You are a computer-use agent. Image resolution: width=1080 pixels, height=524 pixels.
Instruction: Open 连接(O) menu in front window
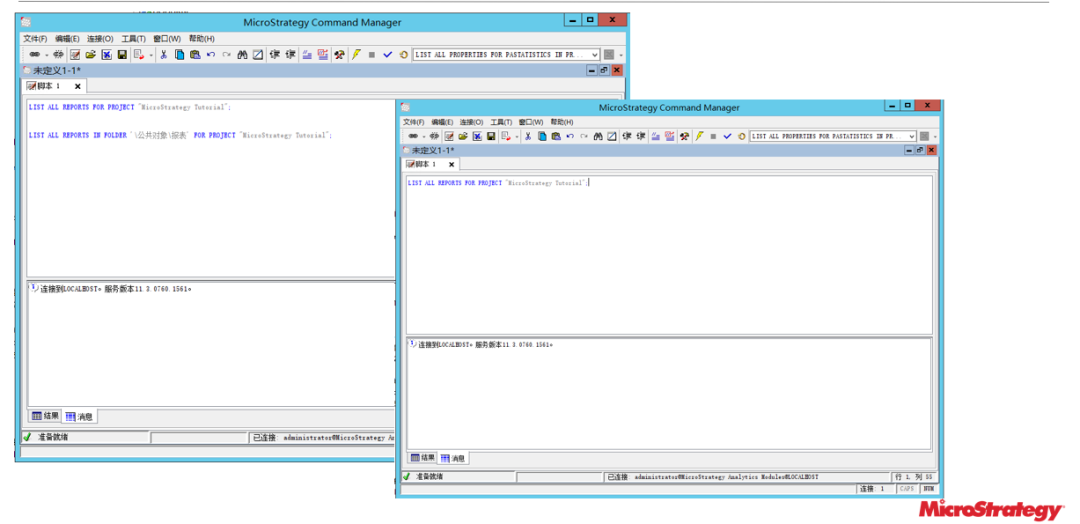pos(471,122)
